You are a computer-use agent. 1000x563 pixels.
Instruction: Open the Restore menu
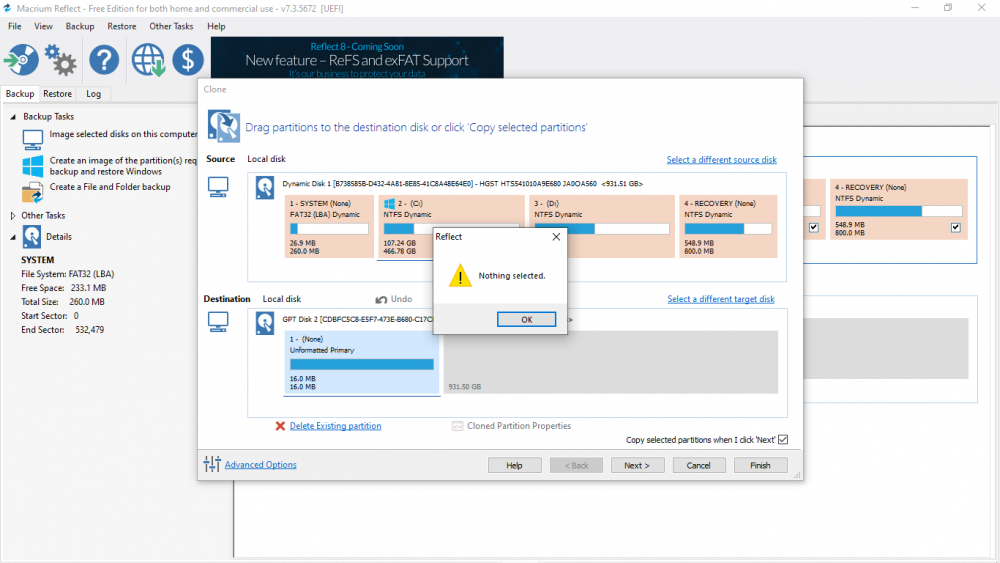point(122,26)
